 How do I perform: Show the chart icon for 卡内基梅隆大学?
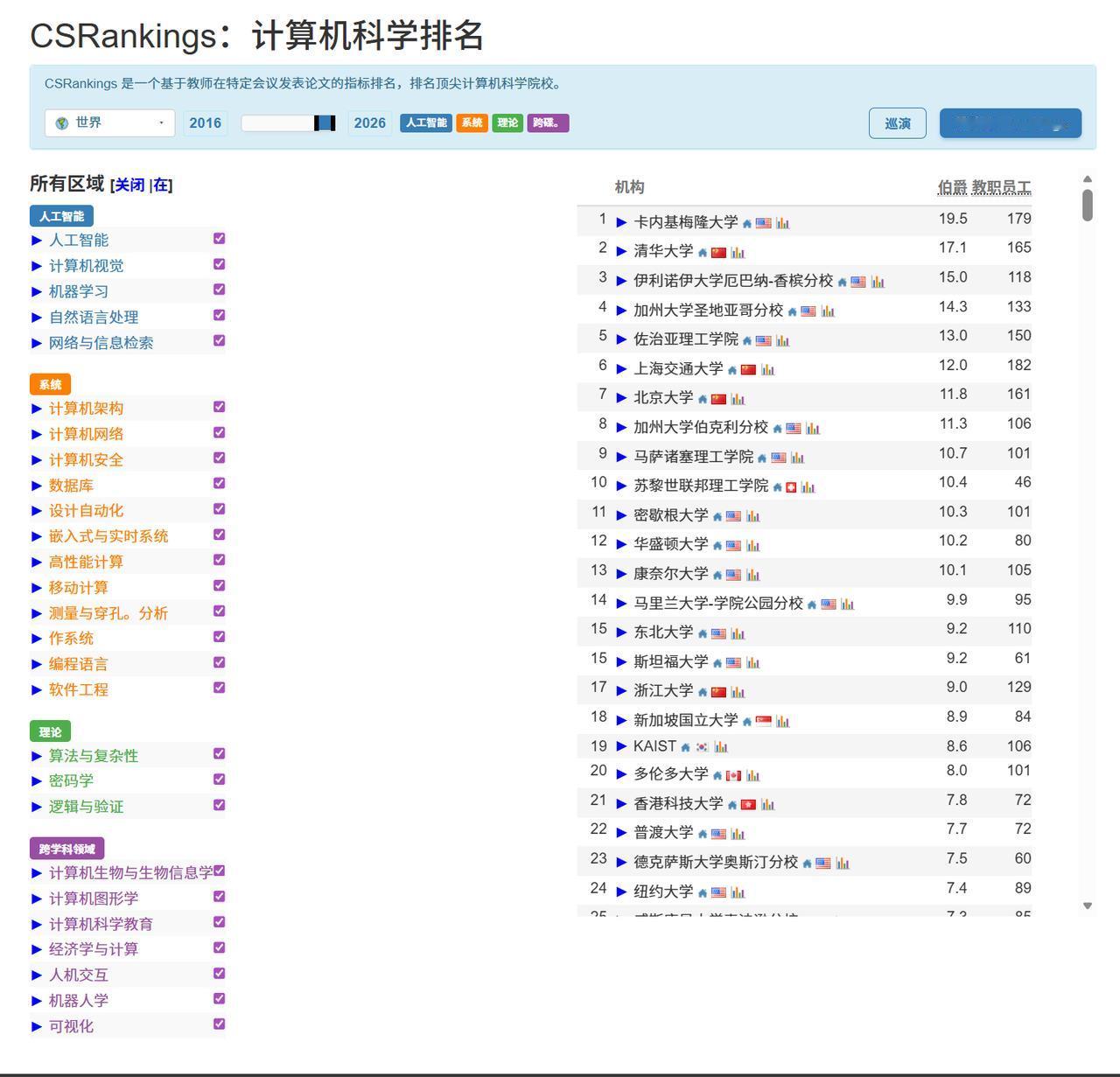pos(782,223)
